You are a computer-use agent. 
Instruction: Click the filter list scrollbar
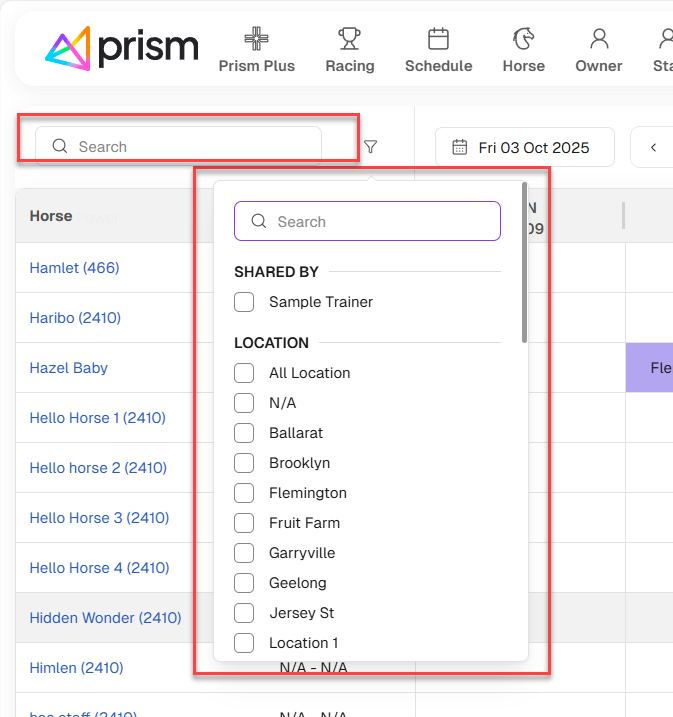point(522,262)
